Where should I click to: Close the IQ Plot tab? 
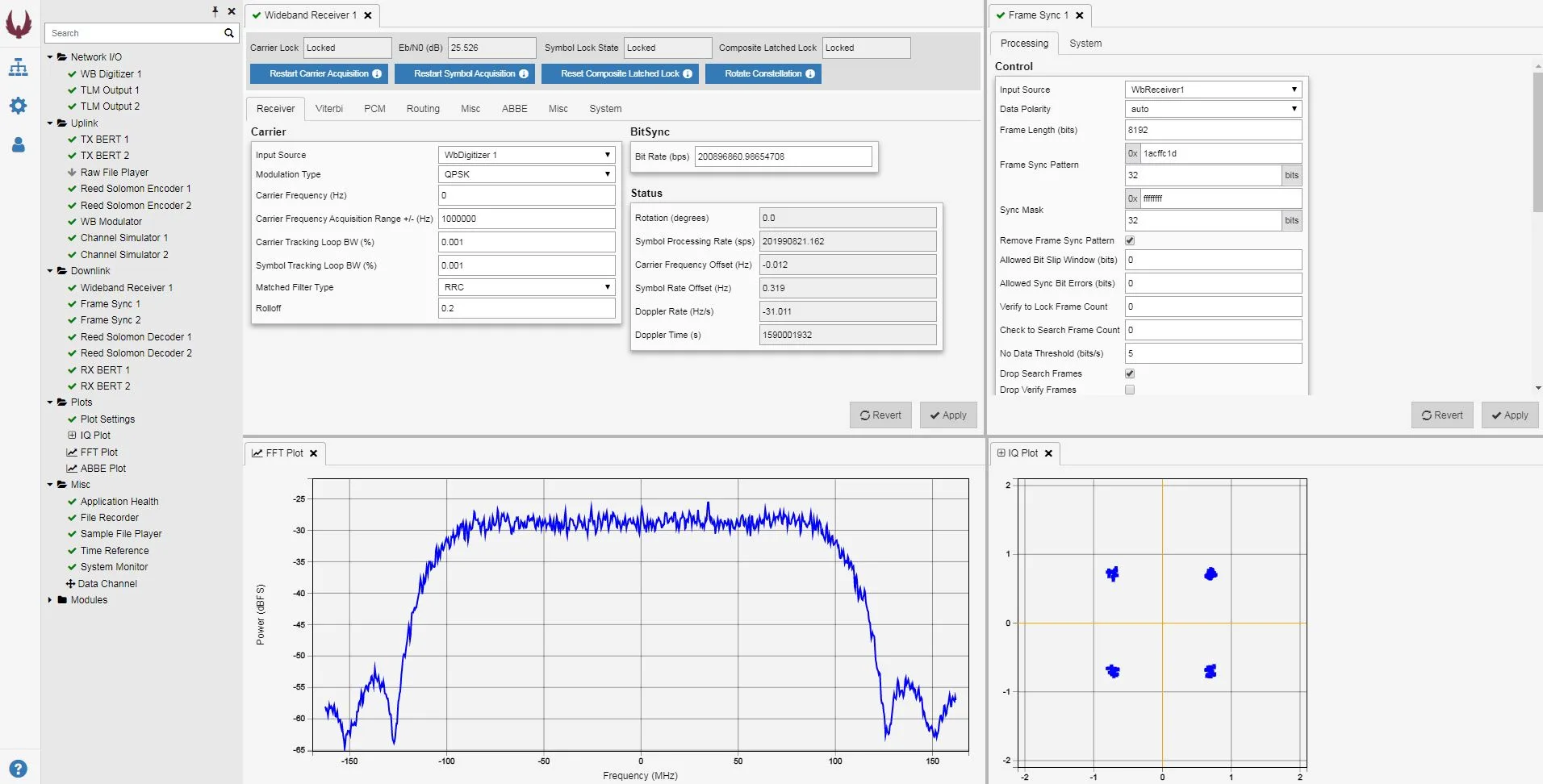tap(1049, 453)
